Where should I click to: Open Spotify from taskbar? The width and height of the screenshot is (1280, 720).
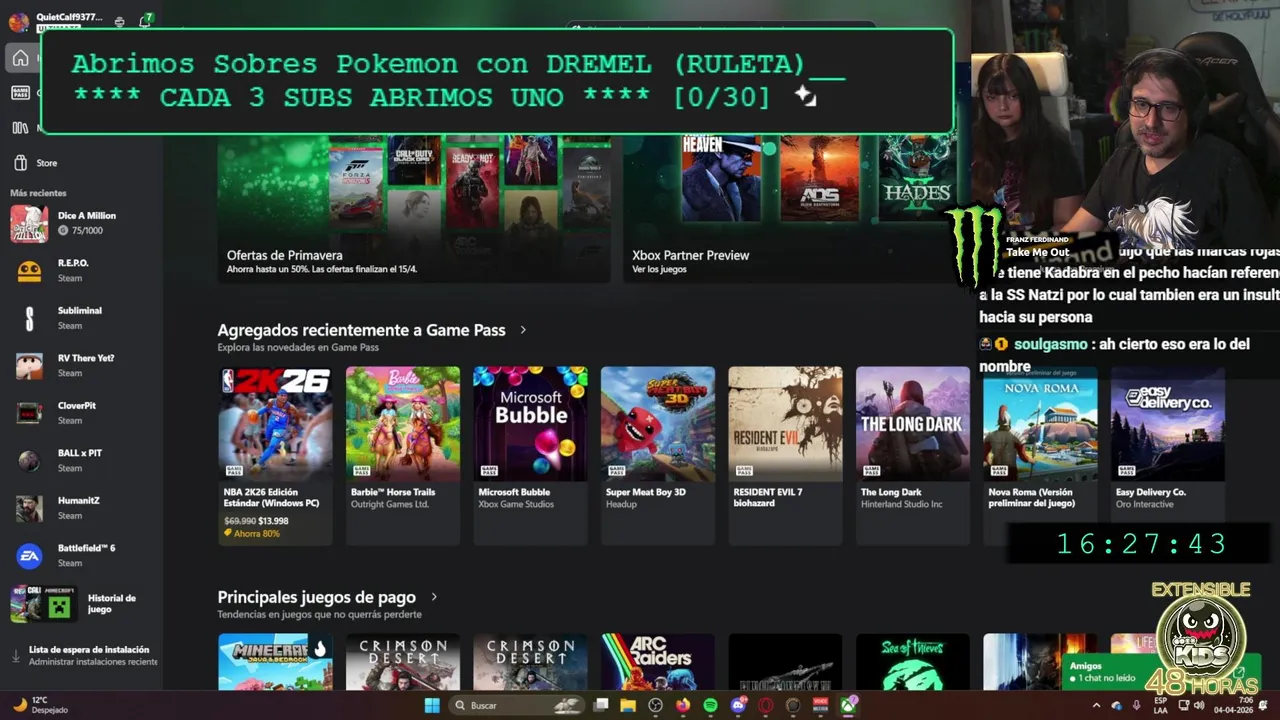(x=710, y=705)
